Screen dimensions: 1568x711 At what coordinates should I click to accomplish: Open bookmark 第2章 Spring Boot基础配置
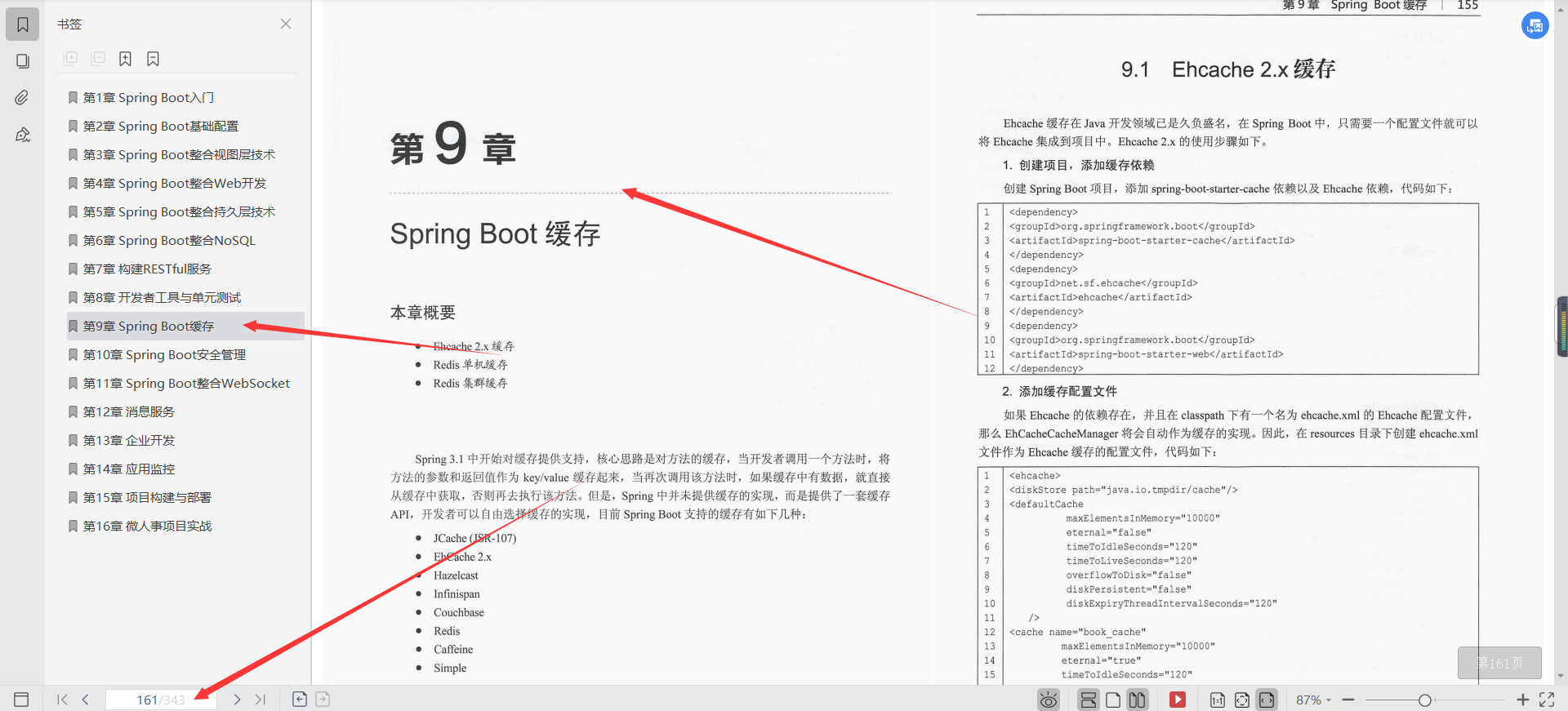pyautogui.click(x=185, y=126)
